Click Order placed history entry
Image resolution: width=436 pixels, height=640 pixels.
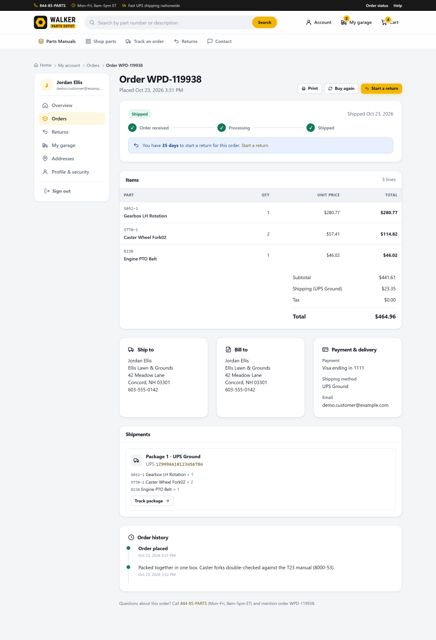[x=153, y=548]
